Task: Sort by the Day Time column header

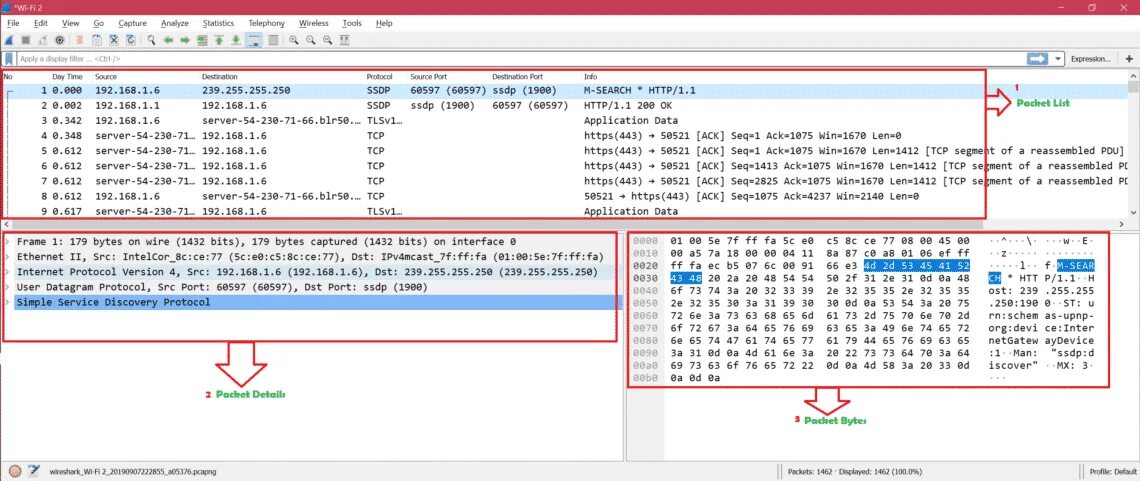Action: 67,76
